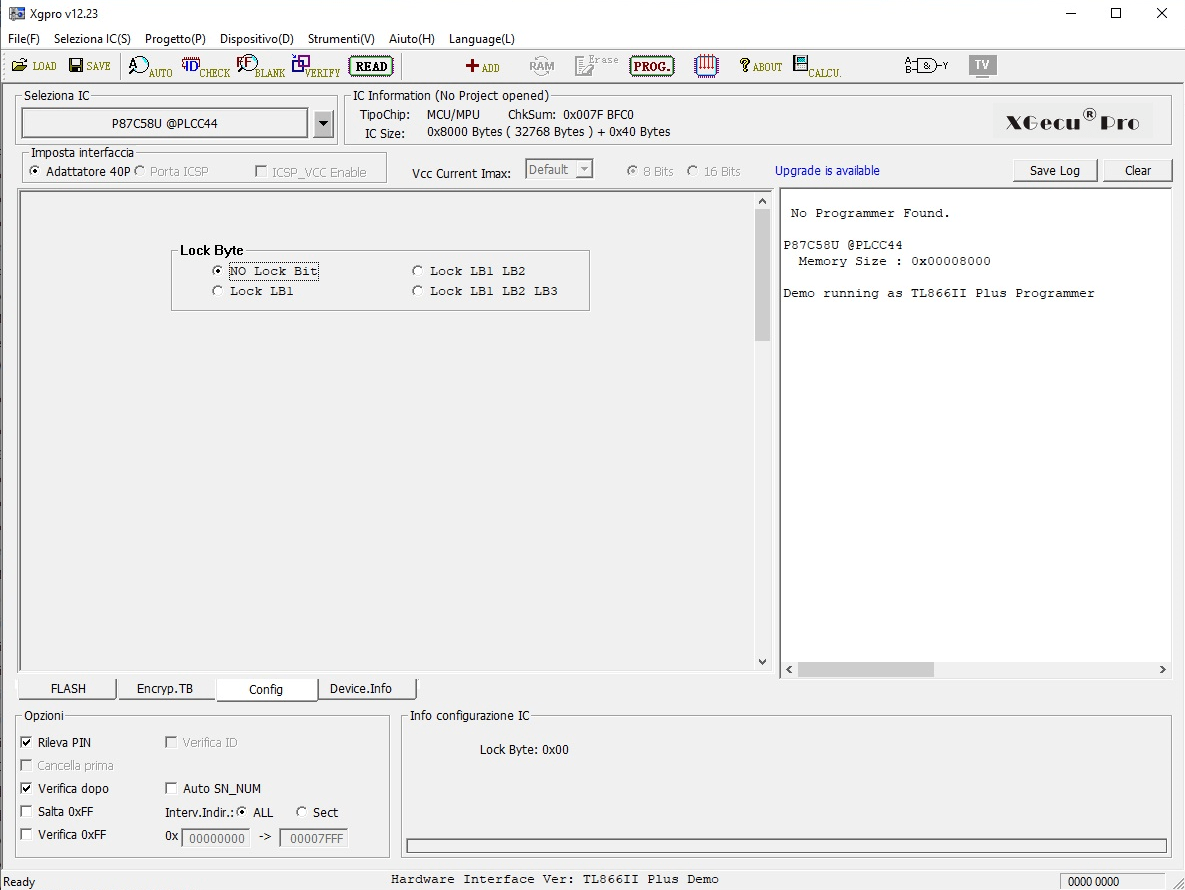Enable Verifica 0xFF checkbox
1185x890 pixels.
pyautogui.click(x=63, y=835)
